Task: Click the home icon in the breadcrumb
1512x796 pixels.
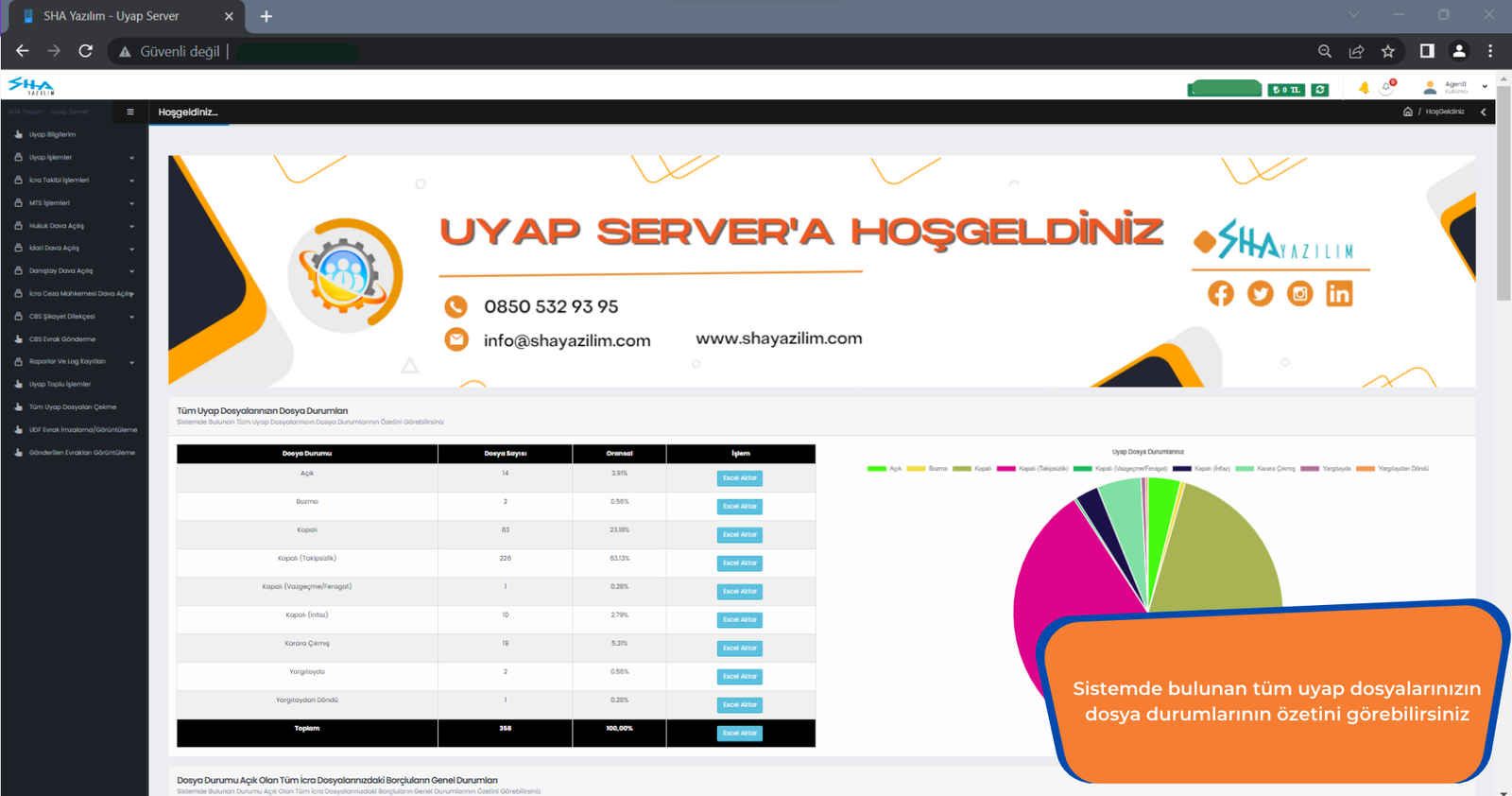Action: [x=1407, y=112]
